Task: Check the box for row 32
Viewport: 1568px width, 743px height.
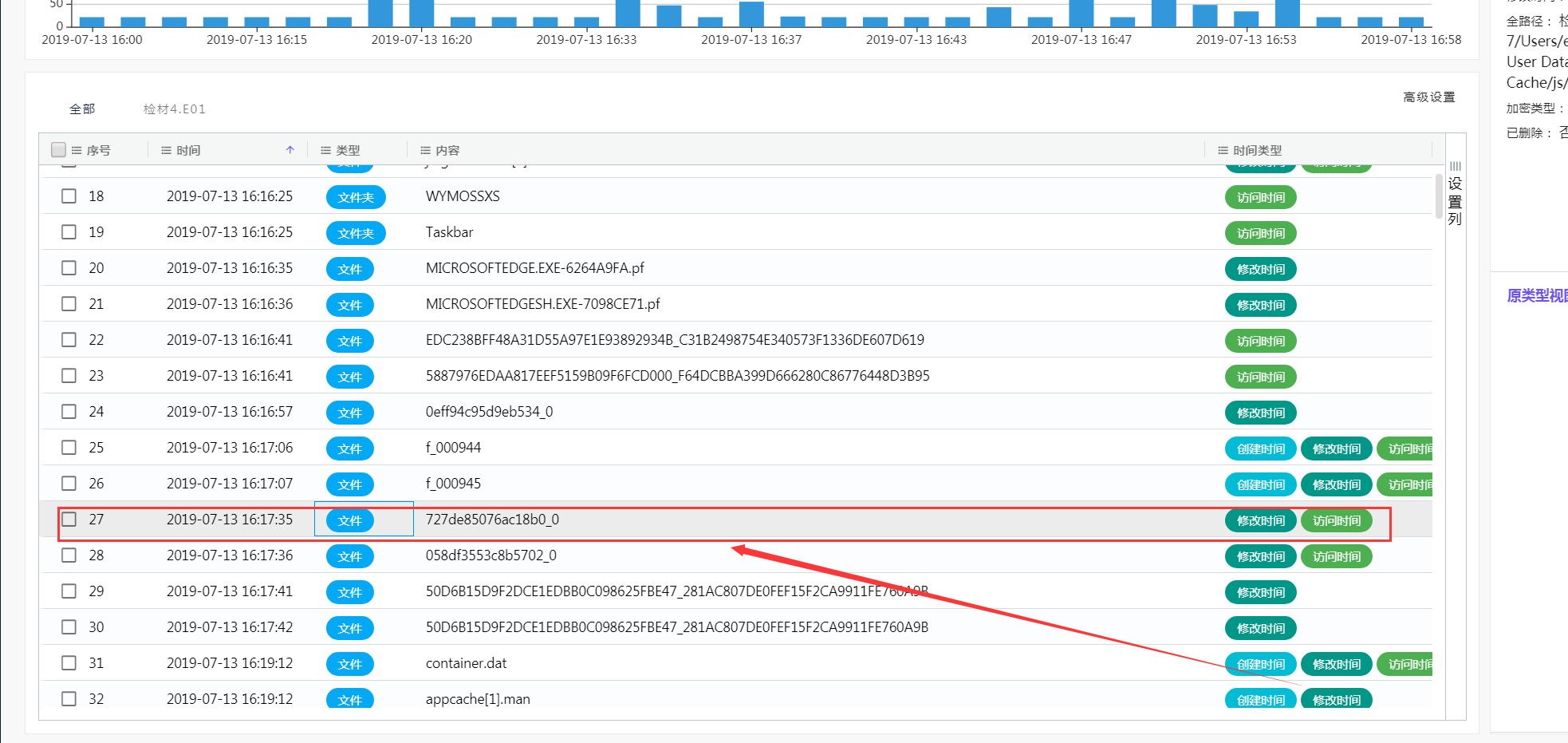Action: pyautogui.click(x=69, y=698)
